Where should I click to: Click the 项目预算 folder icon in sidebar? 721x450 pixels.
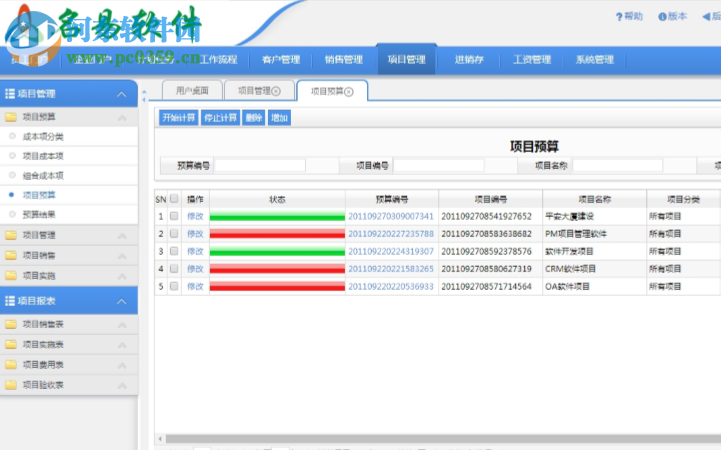(x=11, y=117)
